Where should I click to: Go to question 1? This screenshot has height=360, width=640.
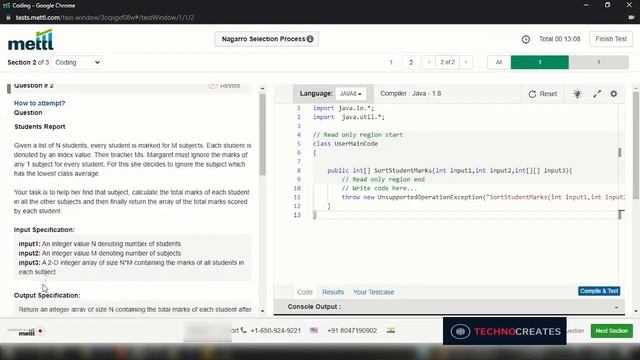pos(391,62)
